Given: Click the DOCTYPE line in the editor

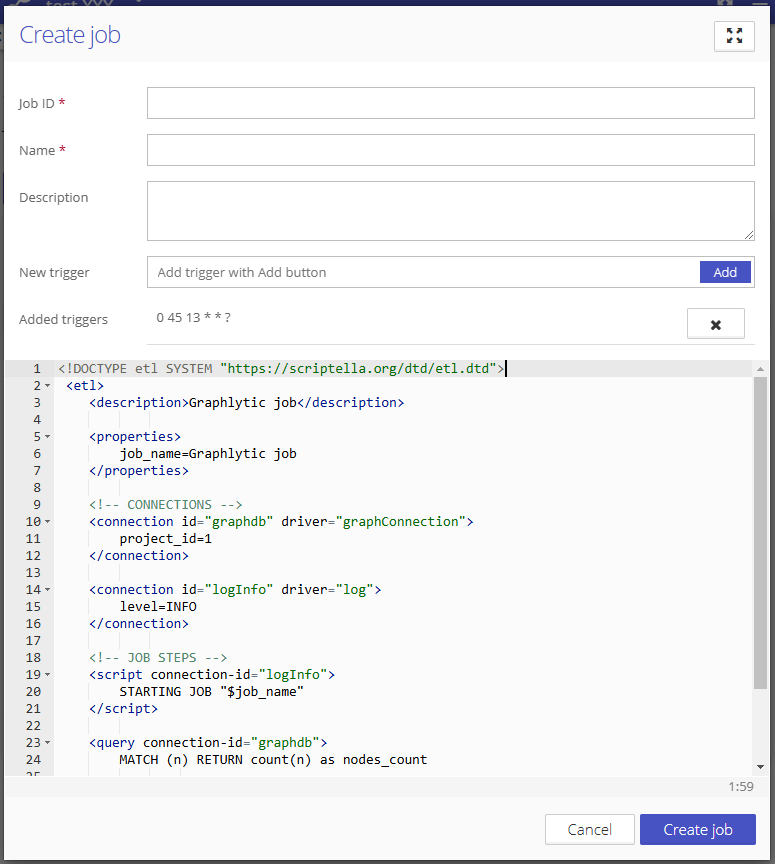Looking at the screenshot, I should tap(280, 369).
